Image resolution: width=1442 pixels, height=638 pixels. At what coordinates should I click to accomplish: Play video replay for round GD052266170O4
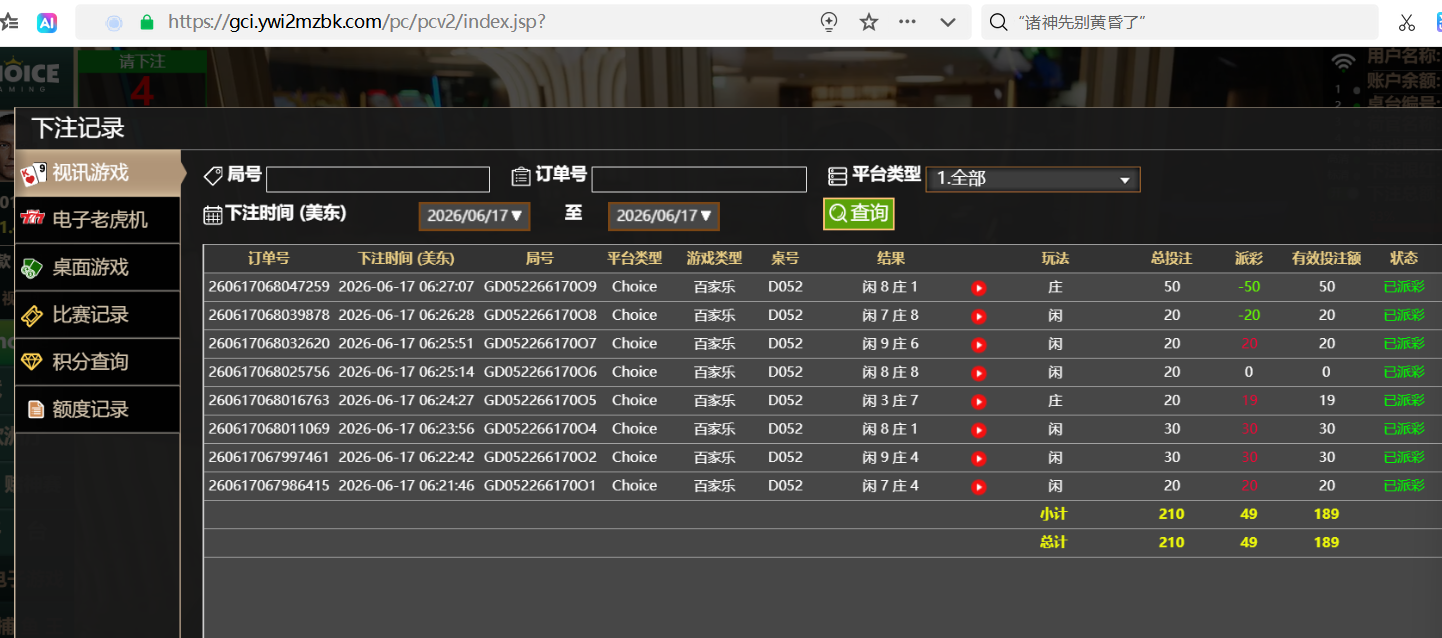click(x=979, y=430)
